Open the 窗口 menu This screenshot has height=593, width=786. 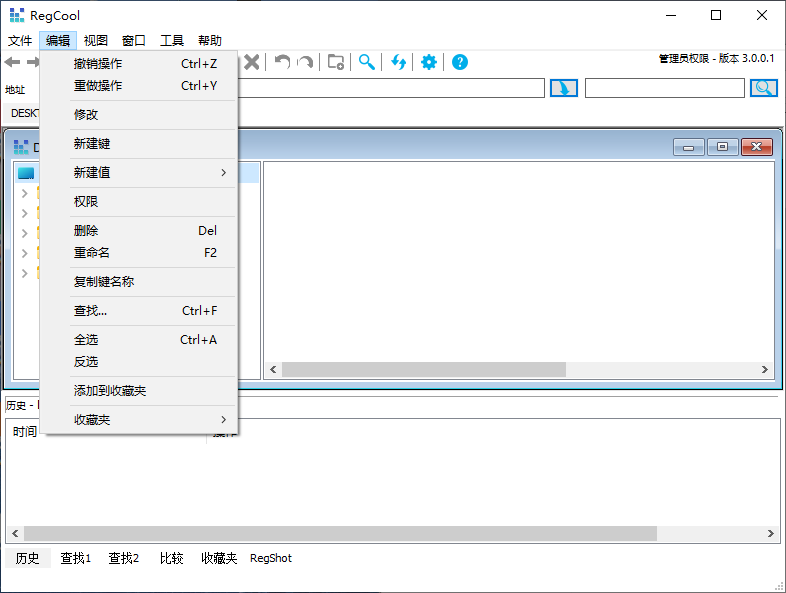(x=134, y=41)
